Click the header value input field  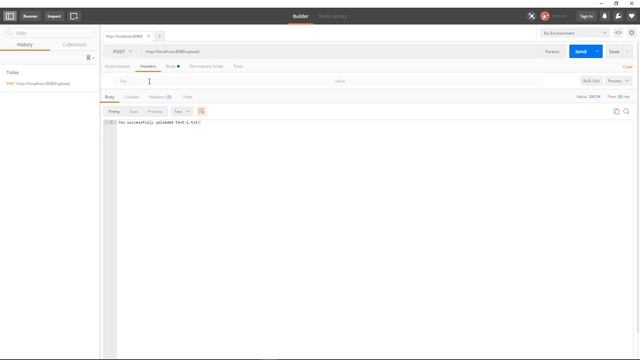(438, 81)
